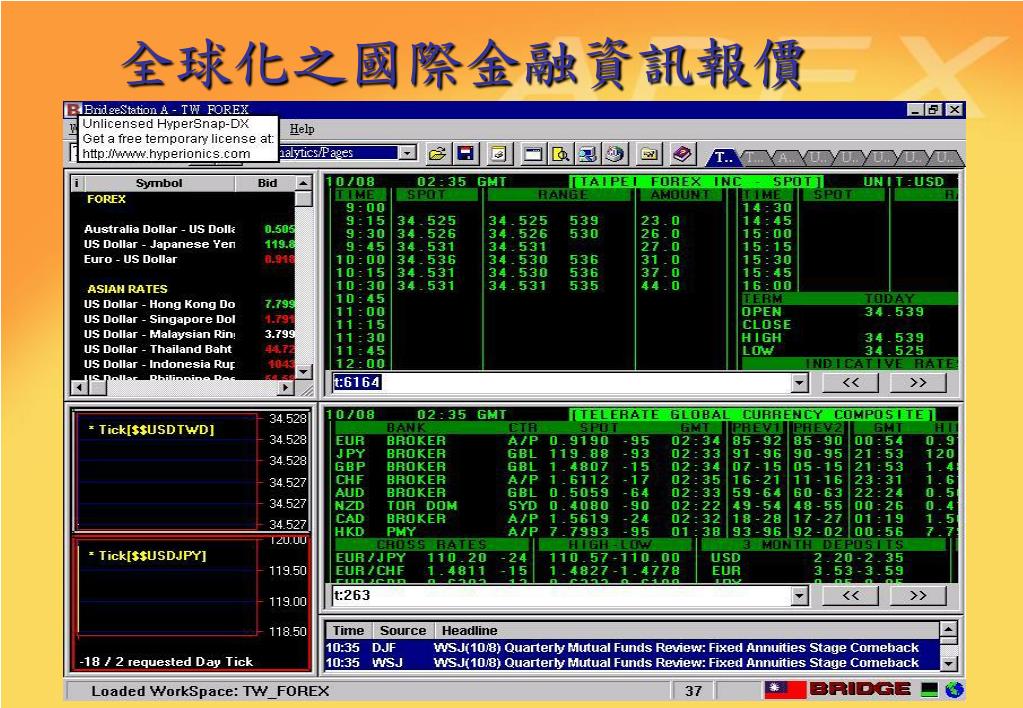1023x708 pixels.
Task: Select 'US Dollar - Singapore Dol' row
Action: click(183, 319)
